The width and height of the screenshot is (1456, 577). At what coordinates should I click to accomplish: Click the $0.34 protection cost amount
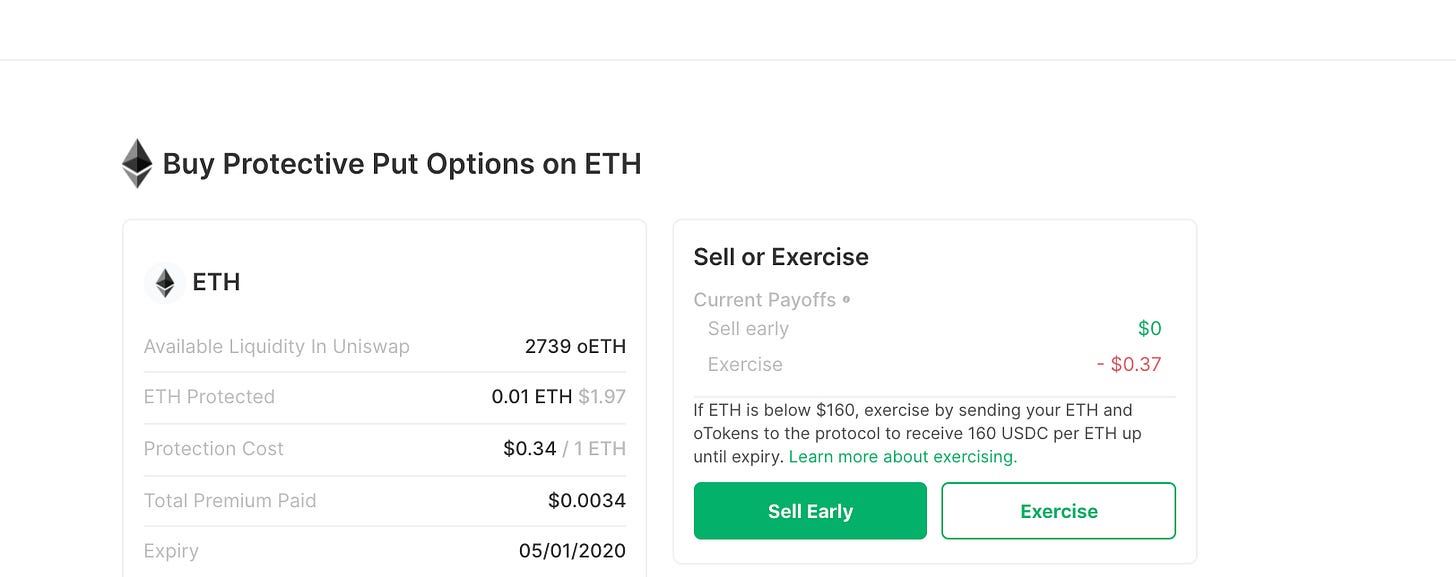529,449
